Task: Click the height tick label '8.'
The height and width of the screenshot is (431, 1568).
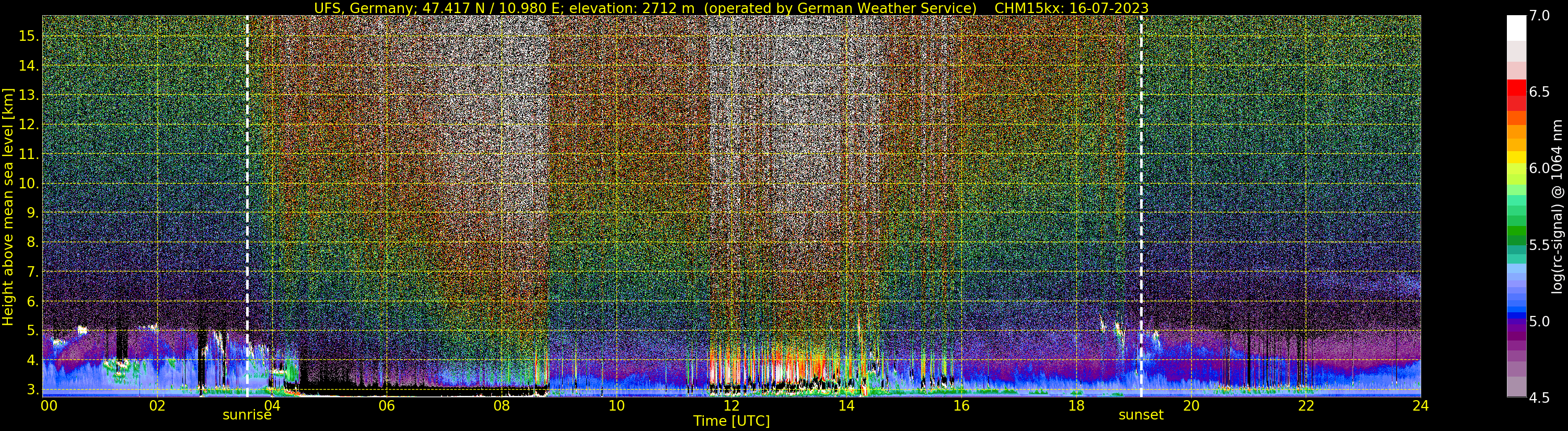Action: point(32,242)
